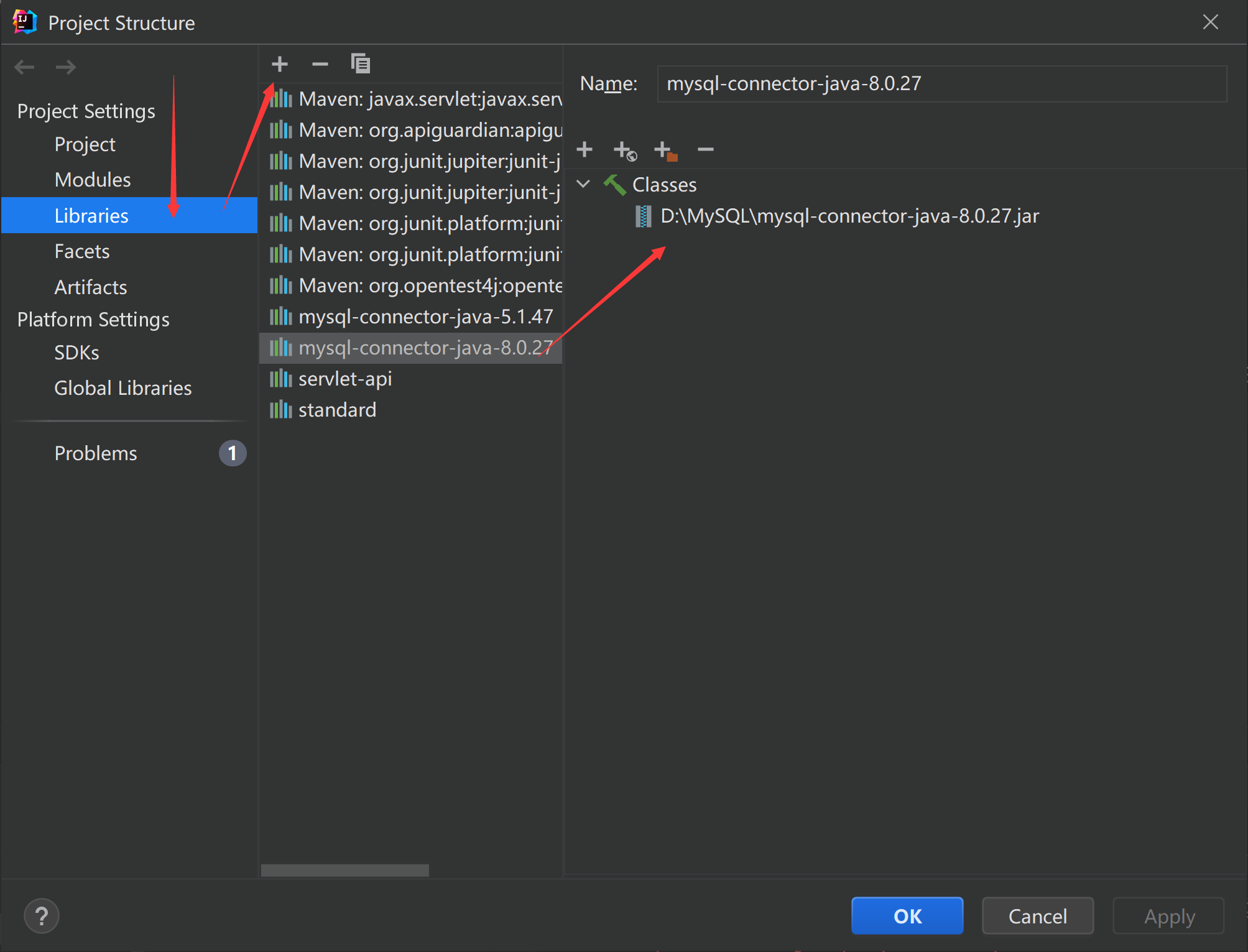Click the jar file icon for mysql-connector
The width and height of the screenshot is (1248, 952).
pyautogui.click(x=643, y=216)
